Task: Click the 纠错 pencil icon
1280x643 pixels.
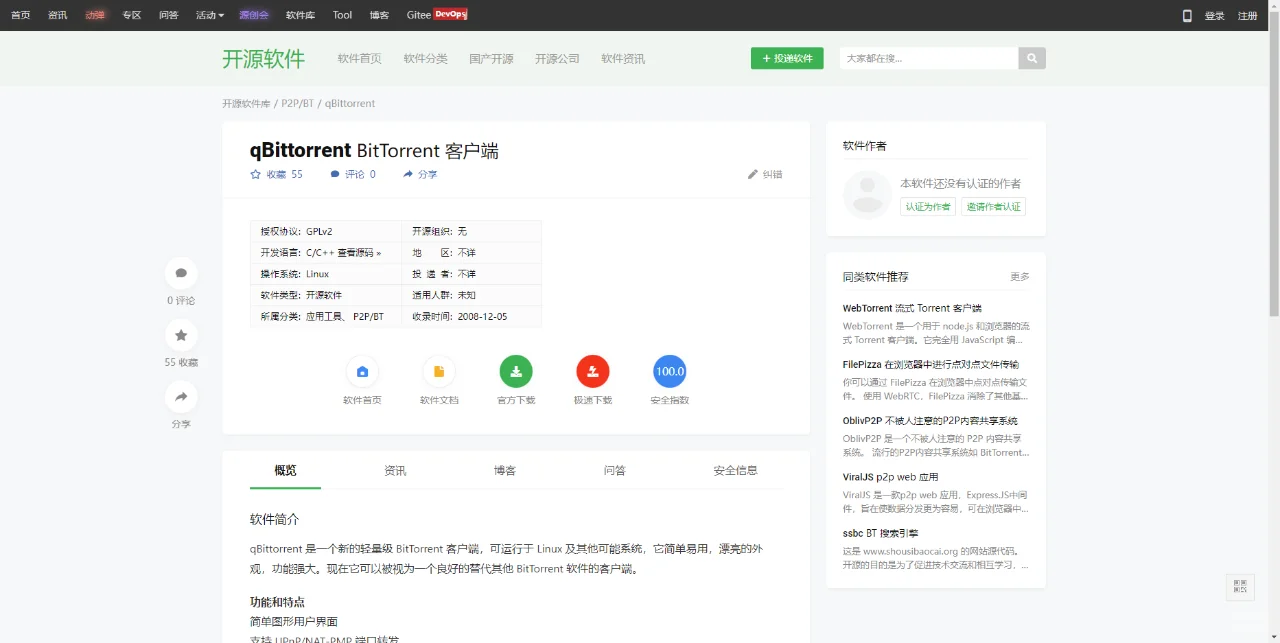Action: point(753,173)
